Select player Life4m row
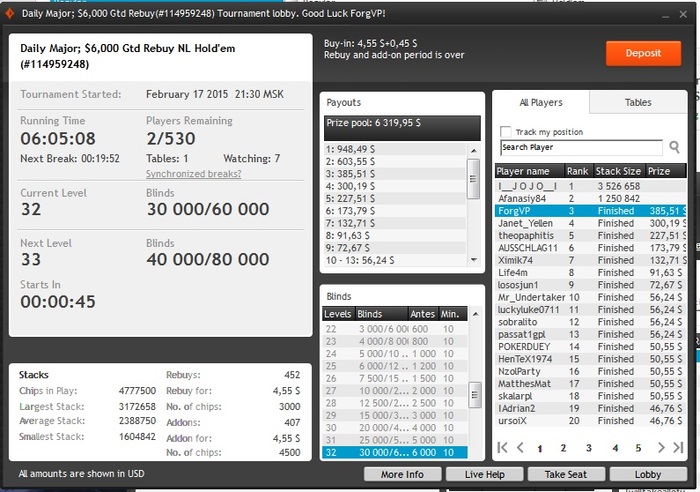700x492 pixels. (x=590, y=273)
